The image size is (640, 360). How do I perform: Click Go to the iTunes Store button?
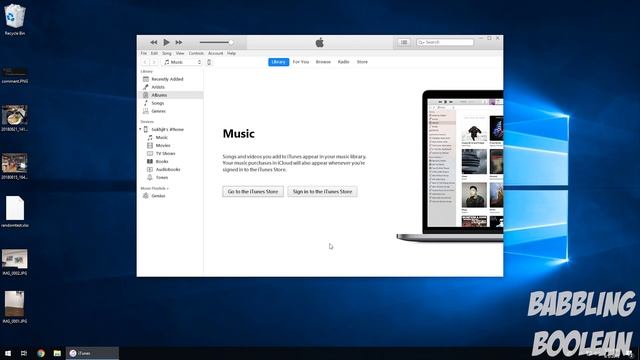253,191
